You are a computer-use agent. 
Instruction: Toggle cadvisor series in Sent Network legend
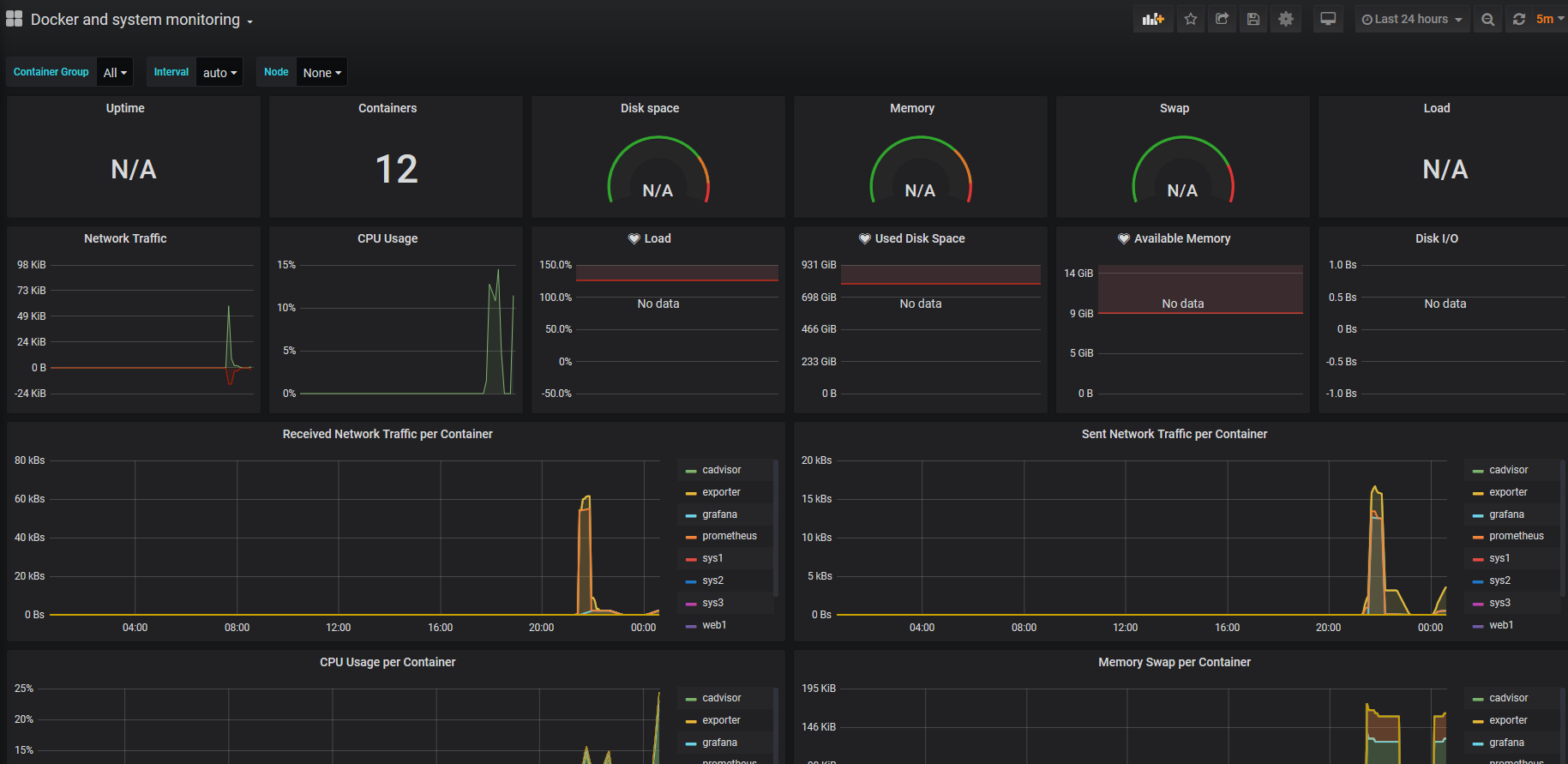1509,470
